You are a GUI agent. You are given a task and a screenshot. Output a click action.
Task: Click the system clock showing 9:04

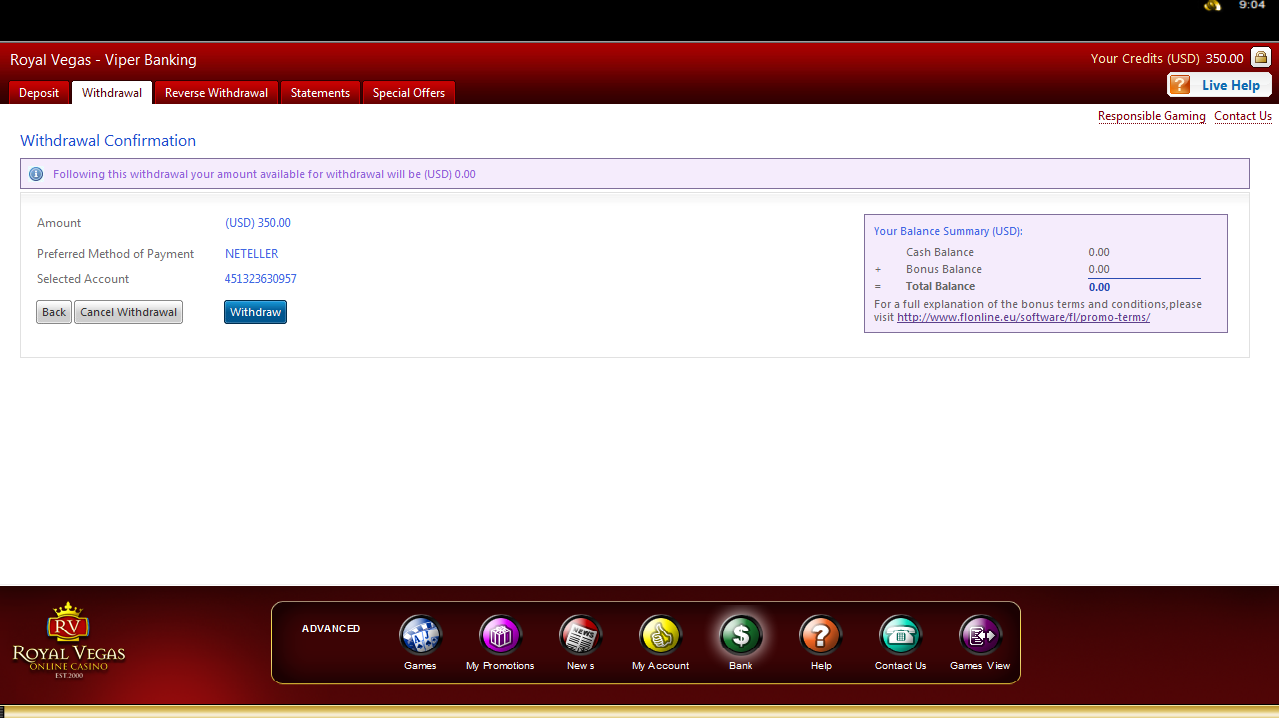pos(1252,5)
